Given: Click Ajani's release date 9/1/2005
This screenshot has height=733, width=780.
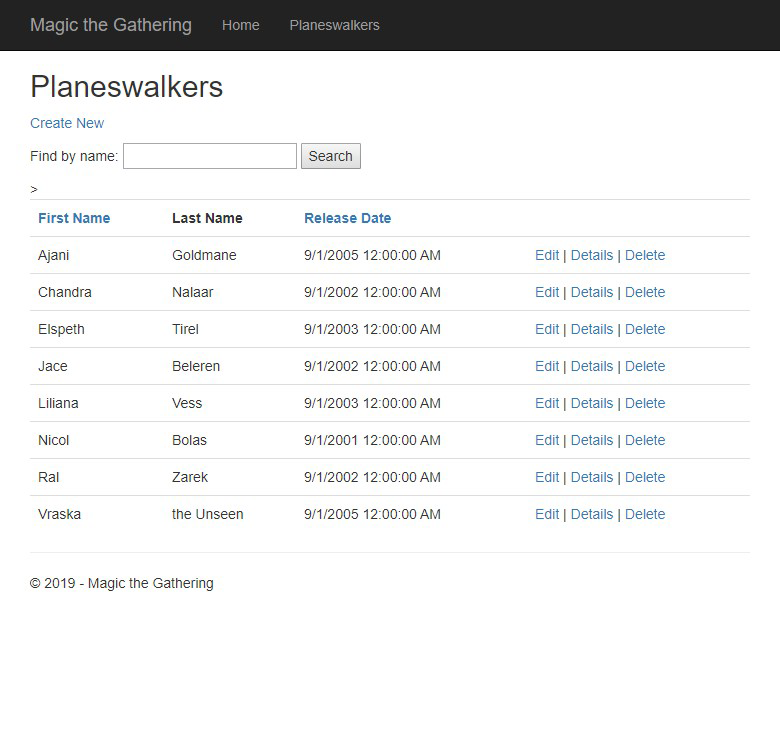Looking at the screenshot, I should click(372, 255).
